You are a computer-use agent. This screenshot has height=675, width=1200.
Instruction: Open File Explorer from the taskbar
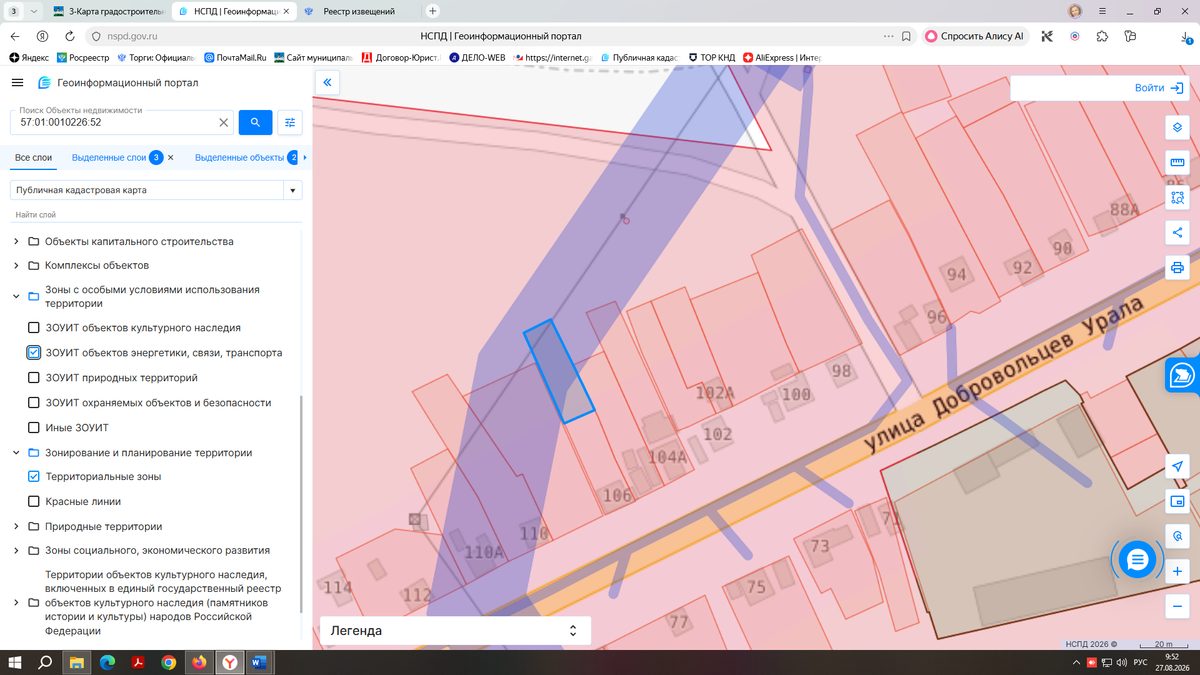[76, 662]
